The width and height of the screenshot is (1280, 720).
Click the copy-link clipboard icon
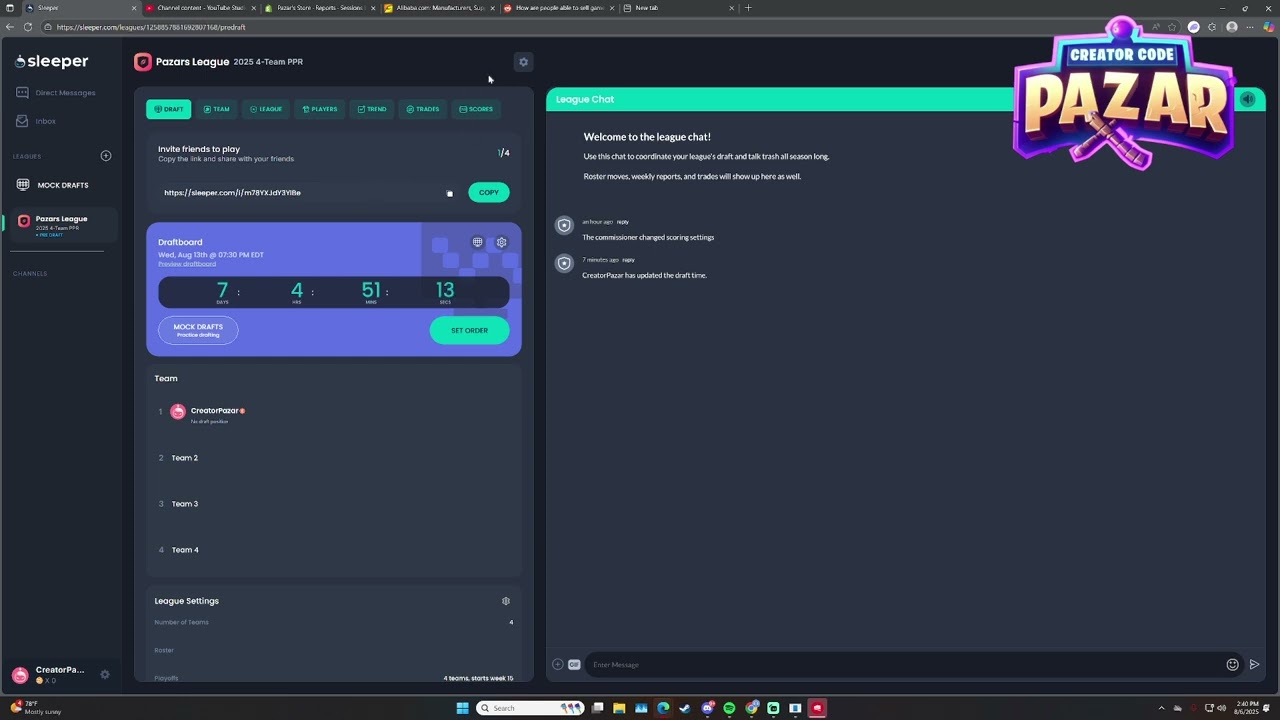click(x=450, y=193)
